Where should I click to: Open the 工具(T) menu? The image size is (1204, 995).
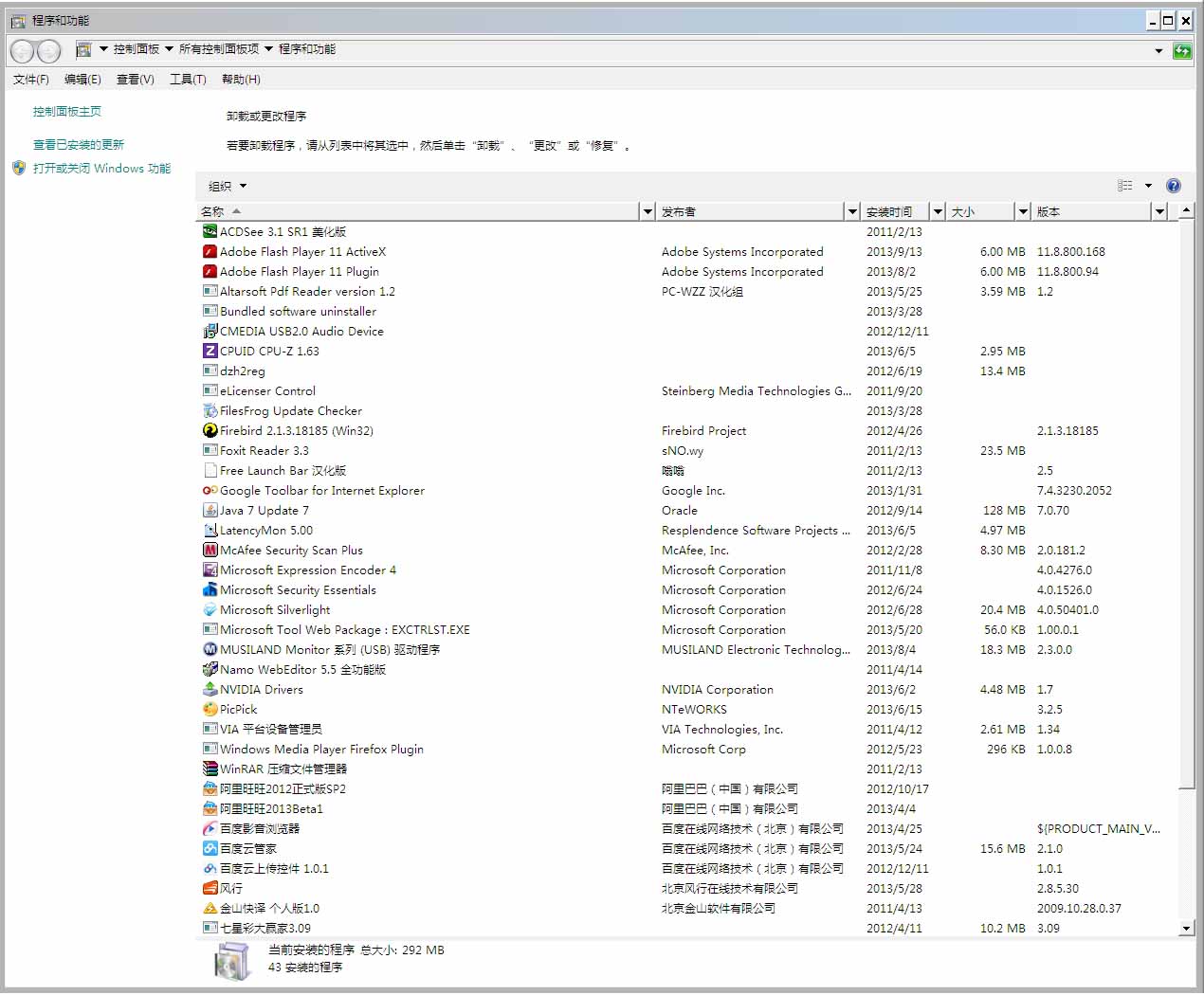click(188, 80)
